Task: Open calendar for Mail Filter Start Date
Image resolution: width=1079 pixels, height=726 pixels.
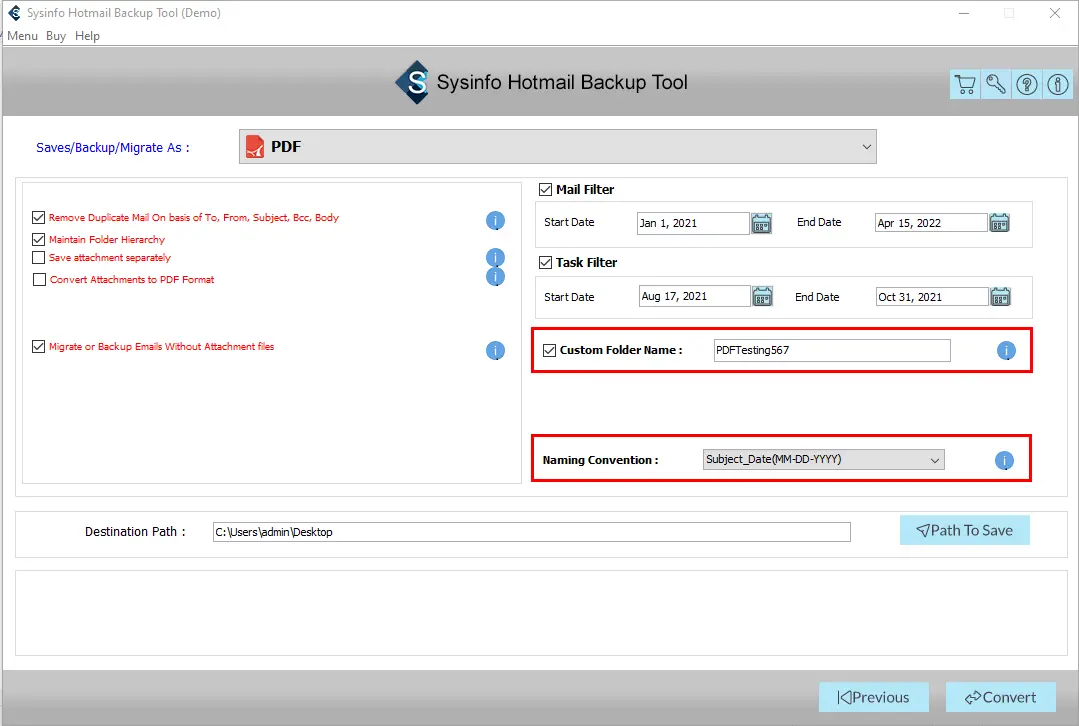Action: pos(762,223)
